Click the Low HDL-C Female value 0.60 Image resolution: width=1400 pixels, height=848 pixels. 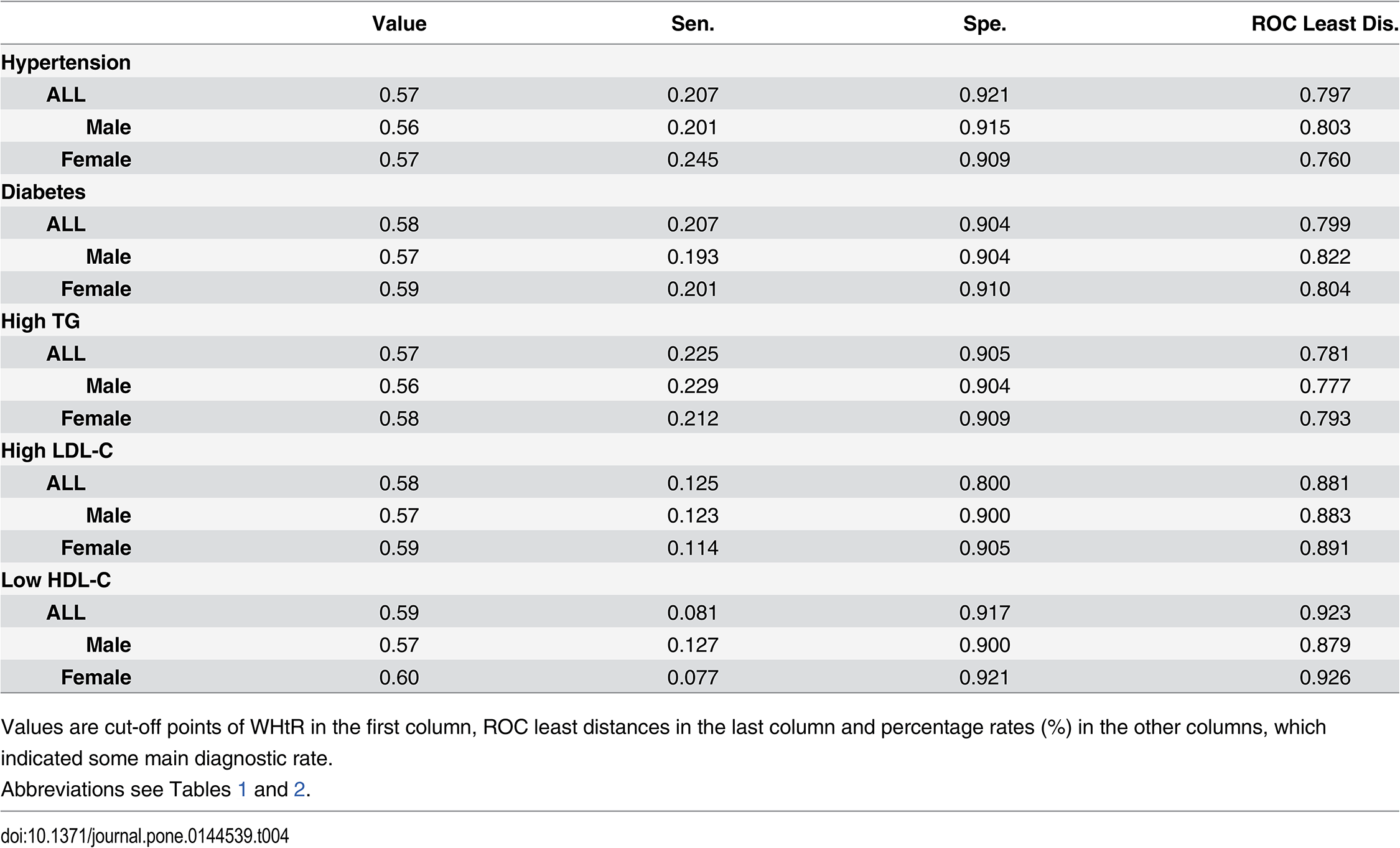[399, 677]
